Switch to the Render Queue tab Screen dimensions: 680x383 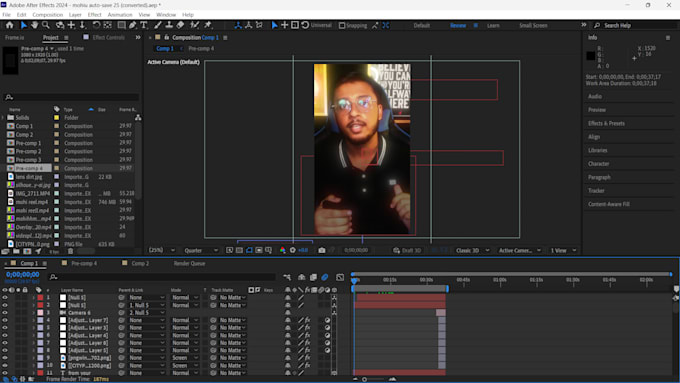coord(190,263)
